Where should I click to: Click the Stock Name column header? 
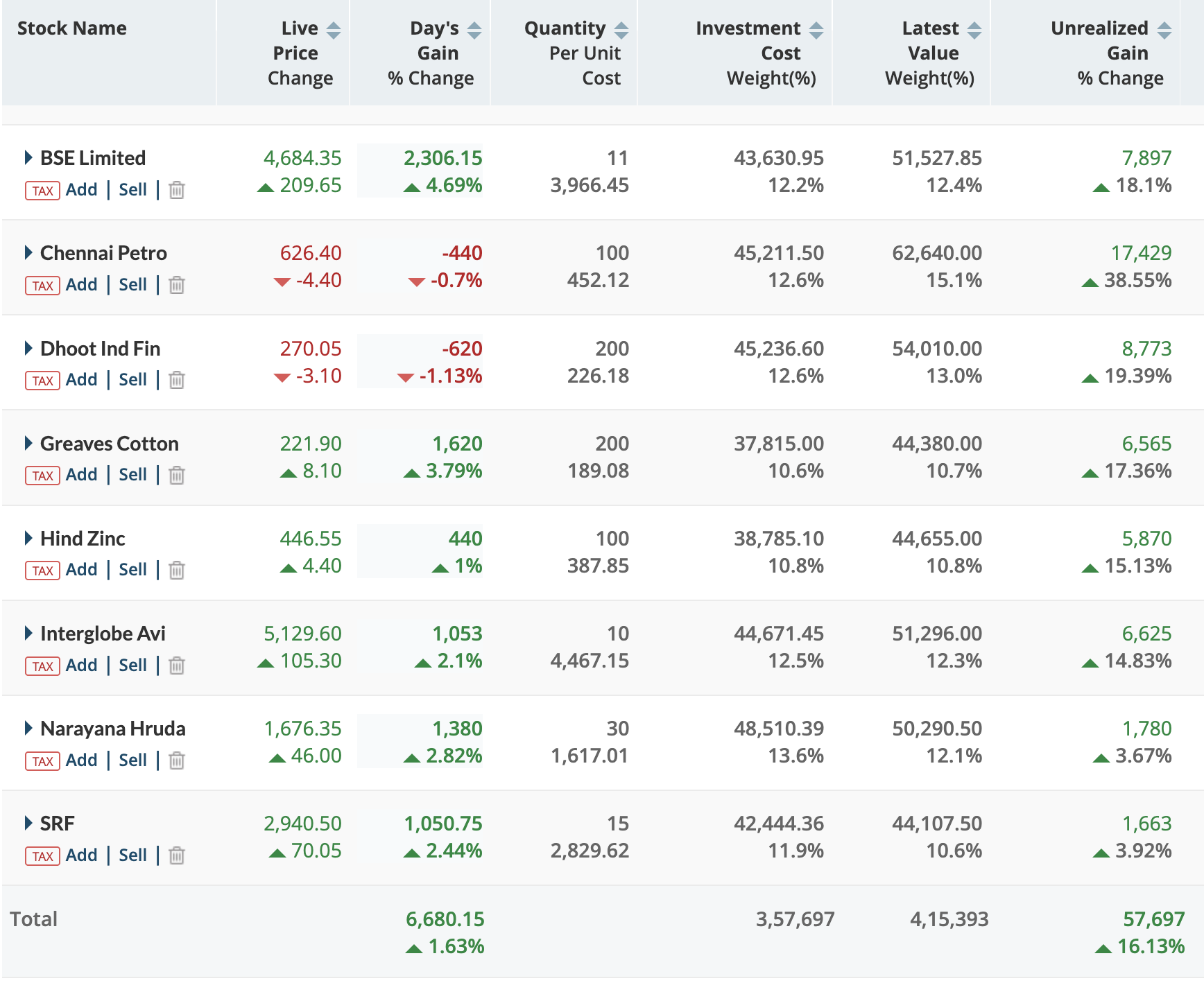(72, 28)
